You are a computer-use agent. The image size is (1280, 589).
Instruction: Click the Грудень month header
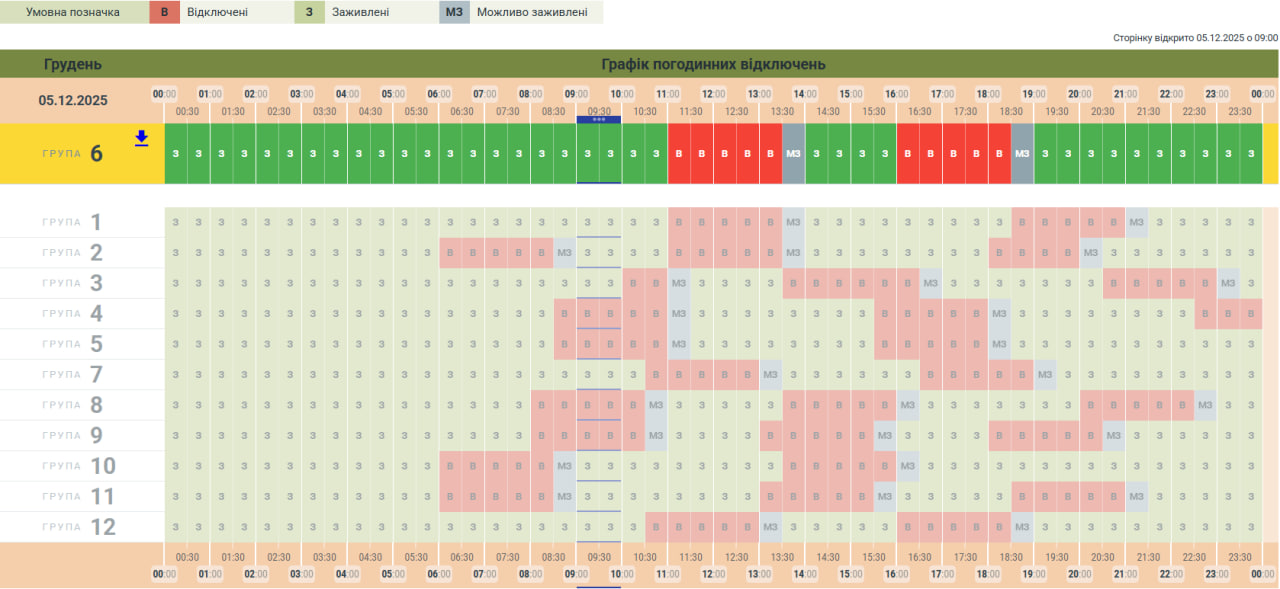(73, 64)
